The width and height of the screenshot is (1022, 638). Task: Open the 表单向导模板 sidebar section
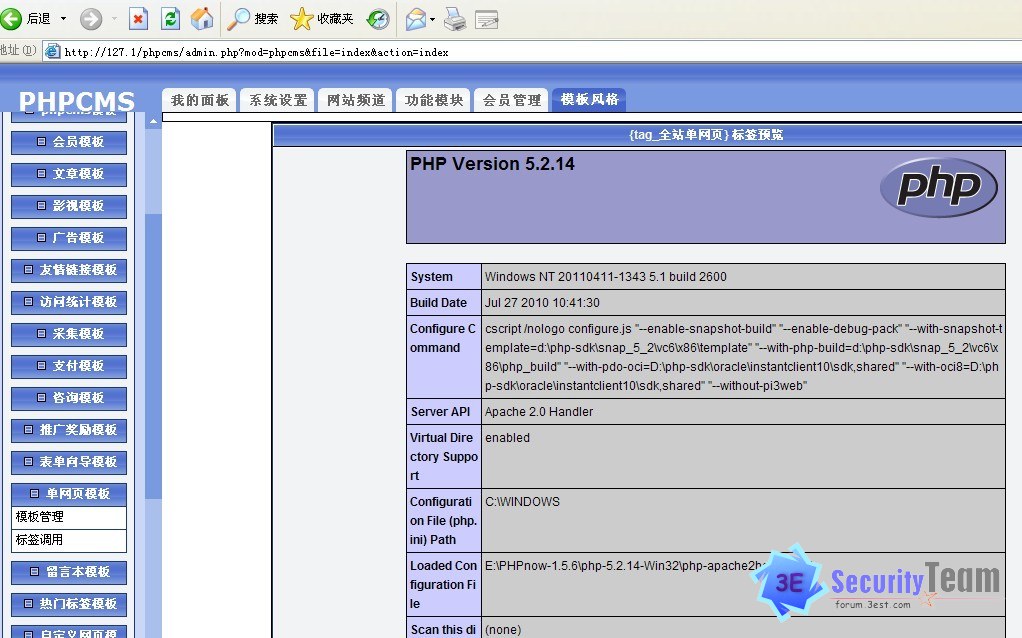pyautogui.click(x=69, y=462)
